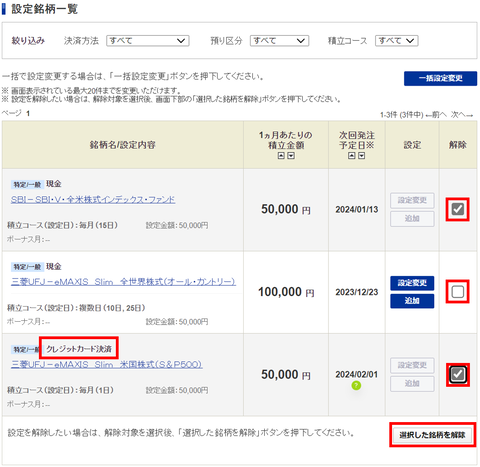Click 一括設定変更 button
The image size is (480, 467).
coord(440,78)
